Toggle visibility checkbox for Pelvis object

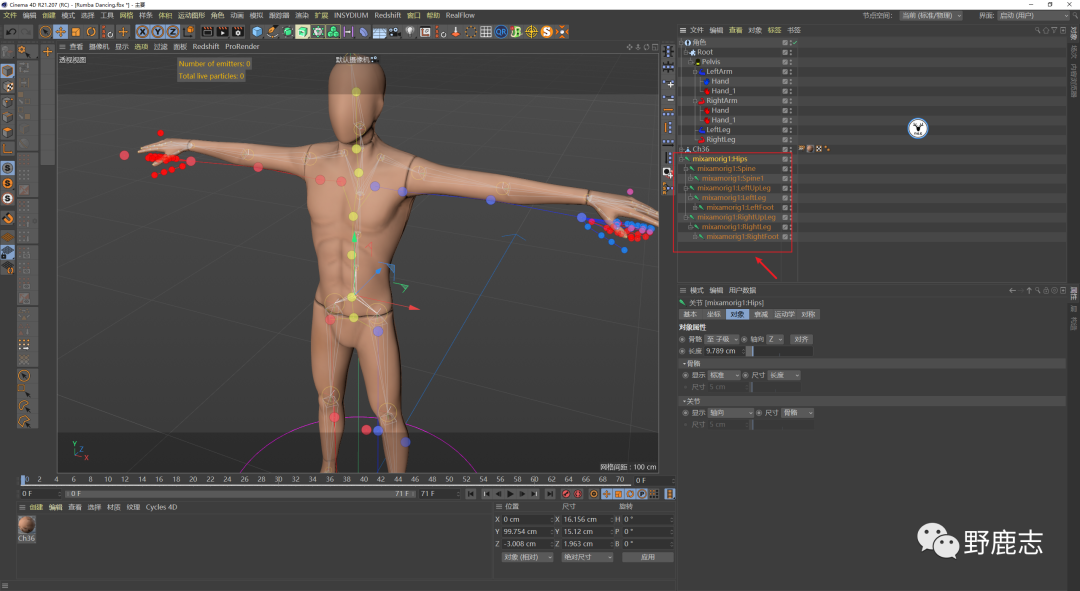pyautogui.click(x=785, y=62)
